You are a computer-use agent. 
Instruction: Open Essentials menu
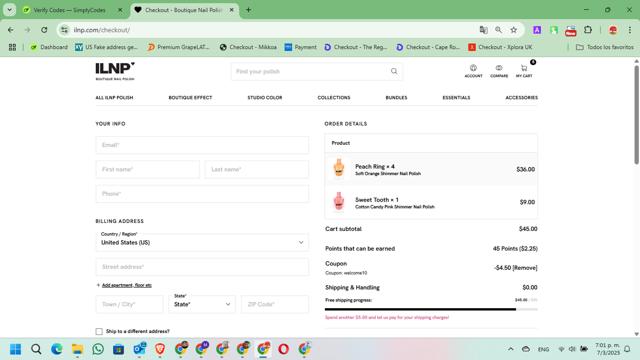(456, 98)
